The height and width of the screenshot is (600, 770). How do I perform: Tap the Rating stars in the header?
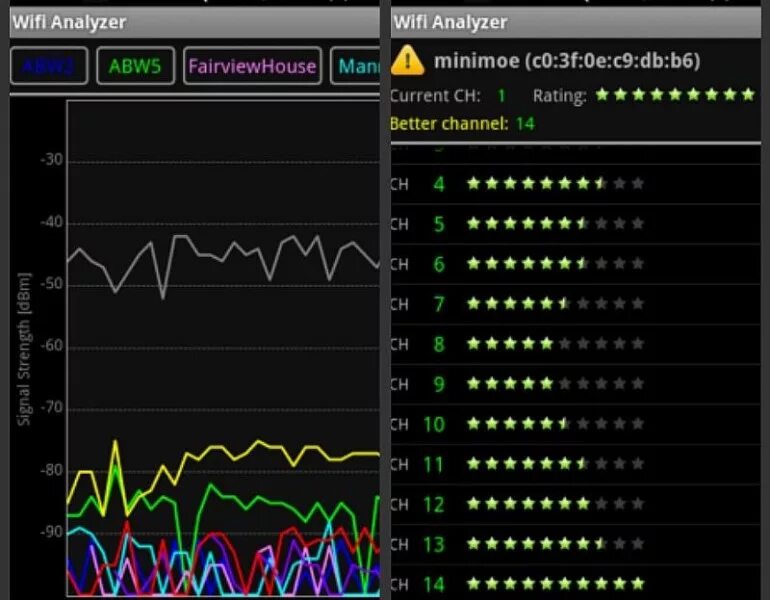point(675,94)
